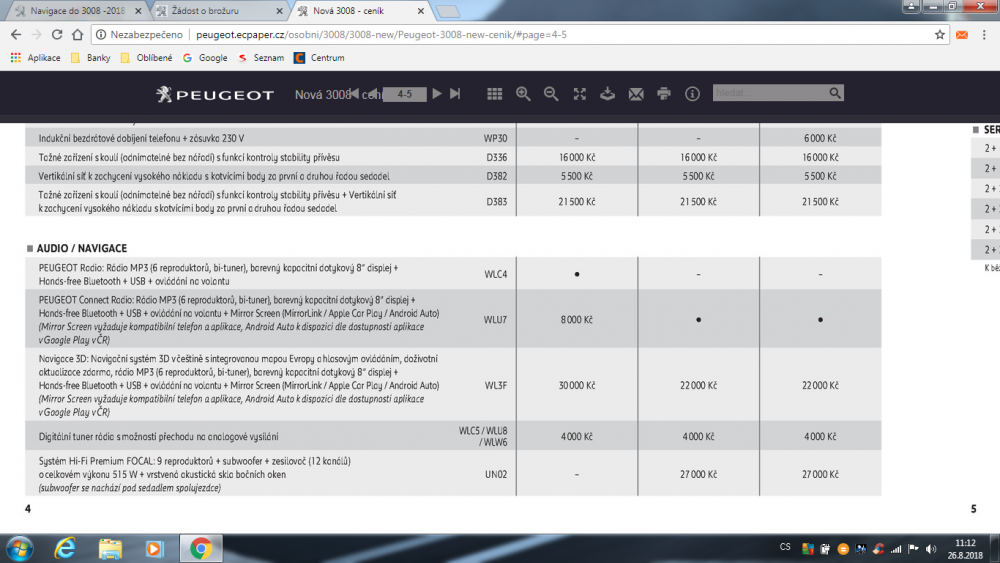Viewport: 1000px width, 563px height.
Task: Download the brochure PDF
Action: (x=607, y=94)
